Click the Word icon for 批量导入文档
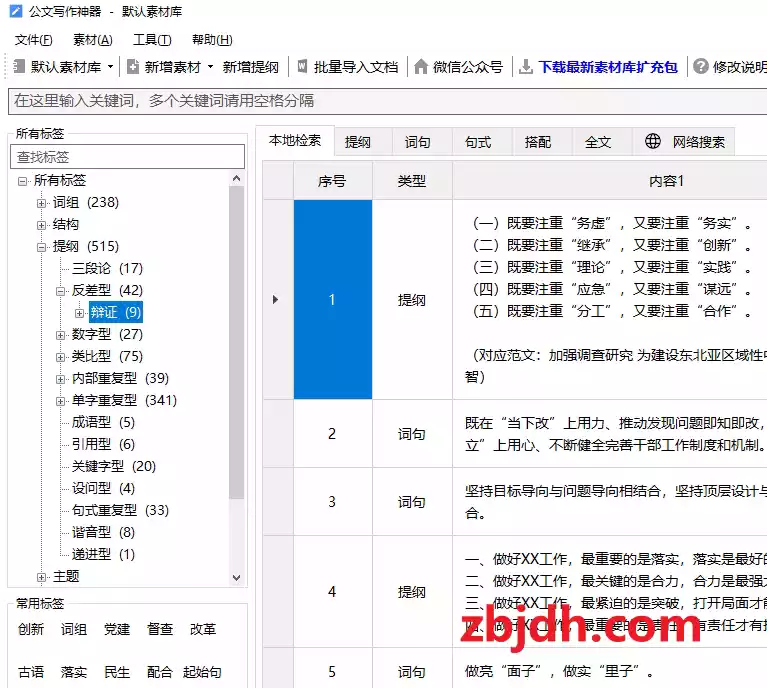The height and width of the screenshot is (688, 767). (301, 67)
